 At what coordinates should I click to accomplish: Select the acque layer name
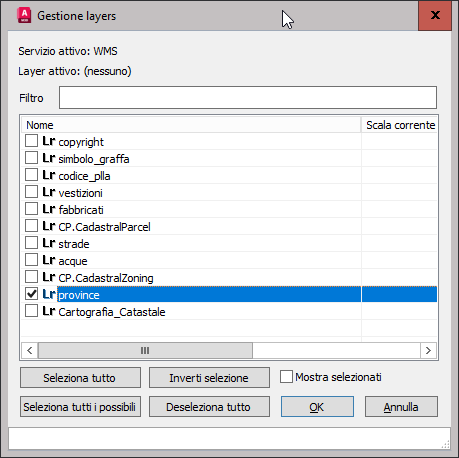(x=73, y=261)
